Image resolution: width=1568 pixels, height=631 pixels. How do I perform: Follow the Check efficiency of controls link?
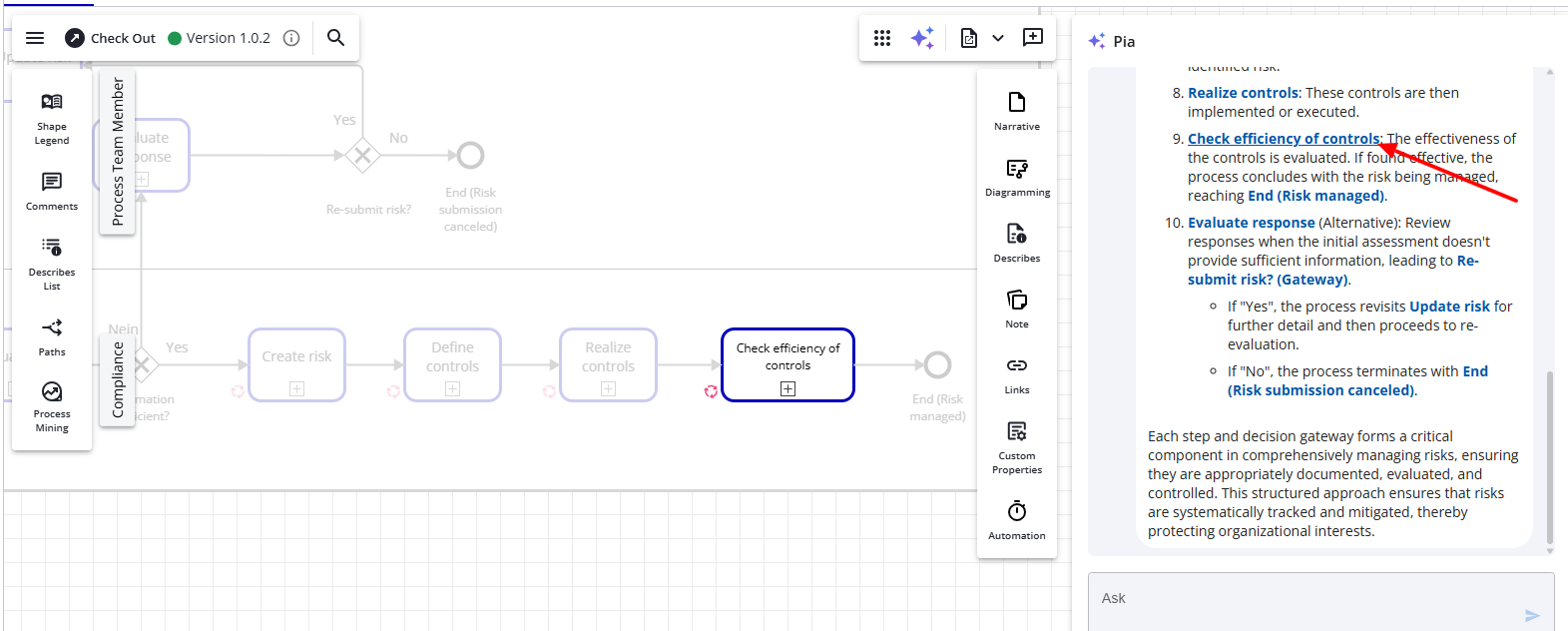point(1284,139)
